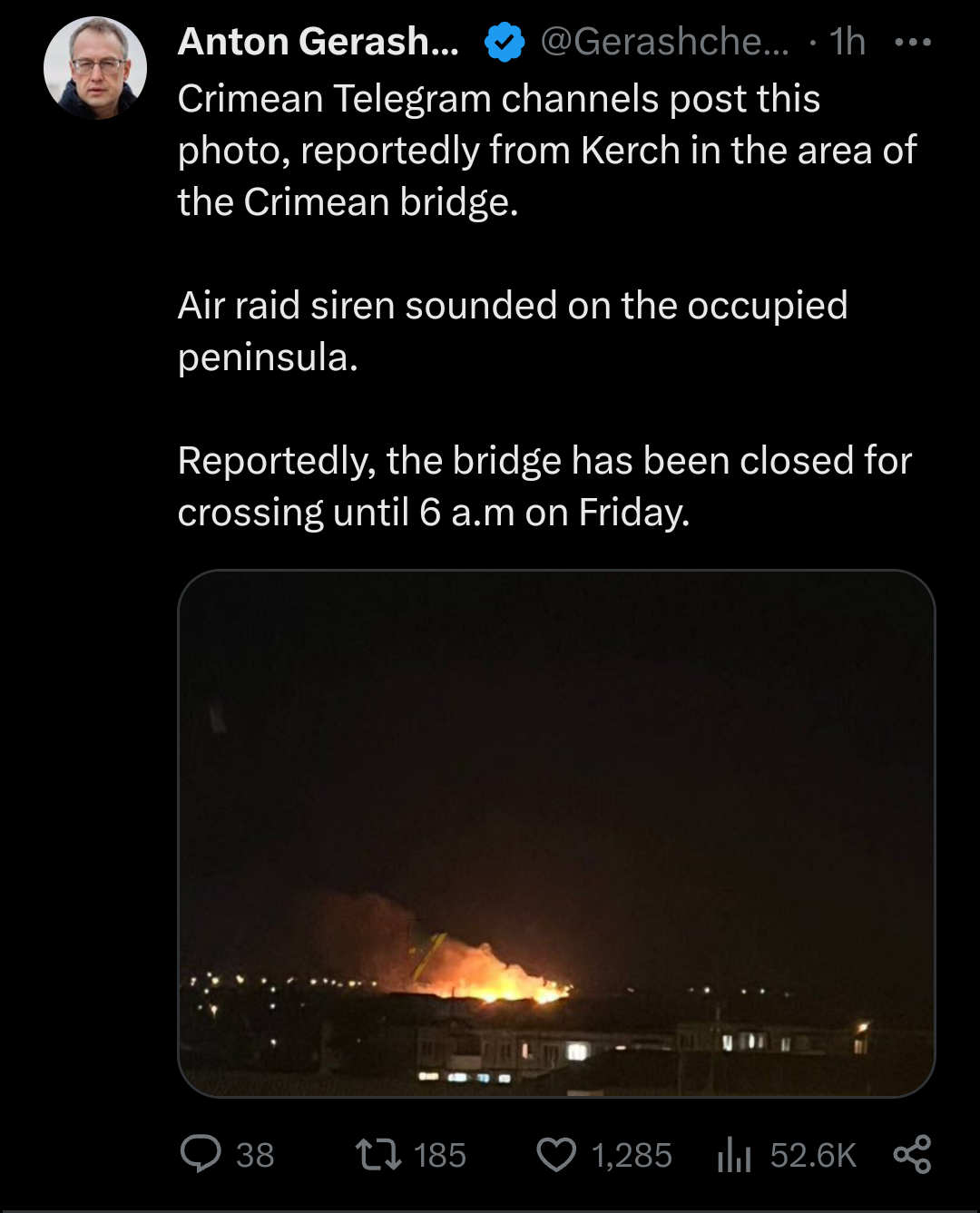Viewport: 980px width, 1213px height.
Task: View analytics via the bar chart icon
Action: point(733,1155)
